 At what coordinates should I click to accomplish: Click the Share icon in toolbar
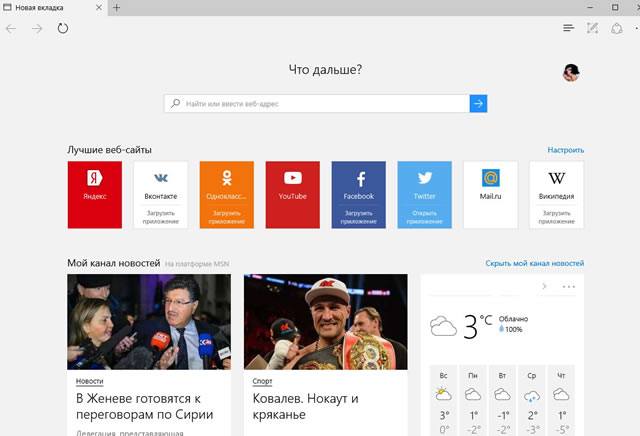pos(617,28)
